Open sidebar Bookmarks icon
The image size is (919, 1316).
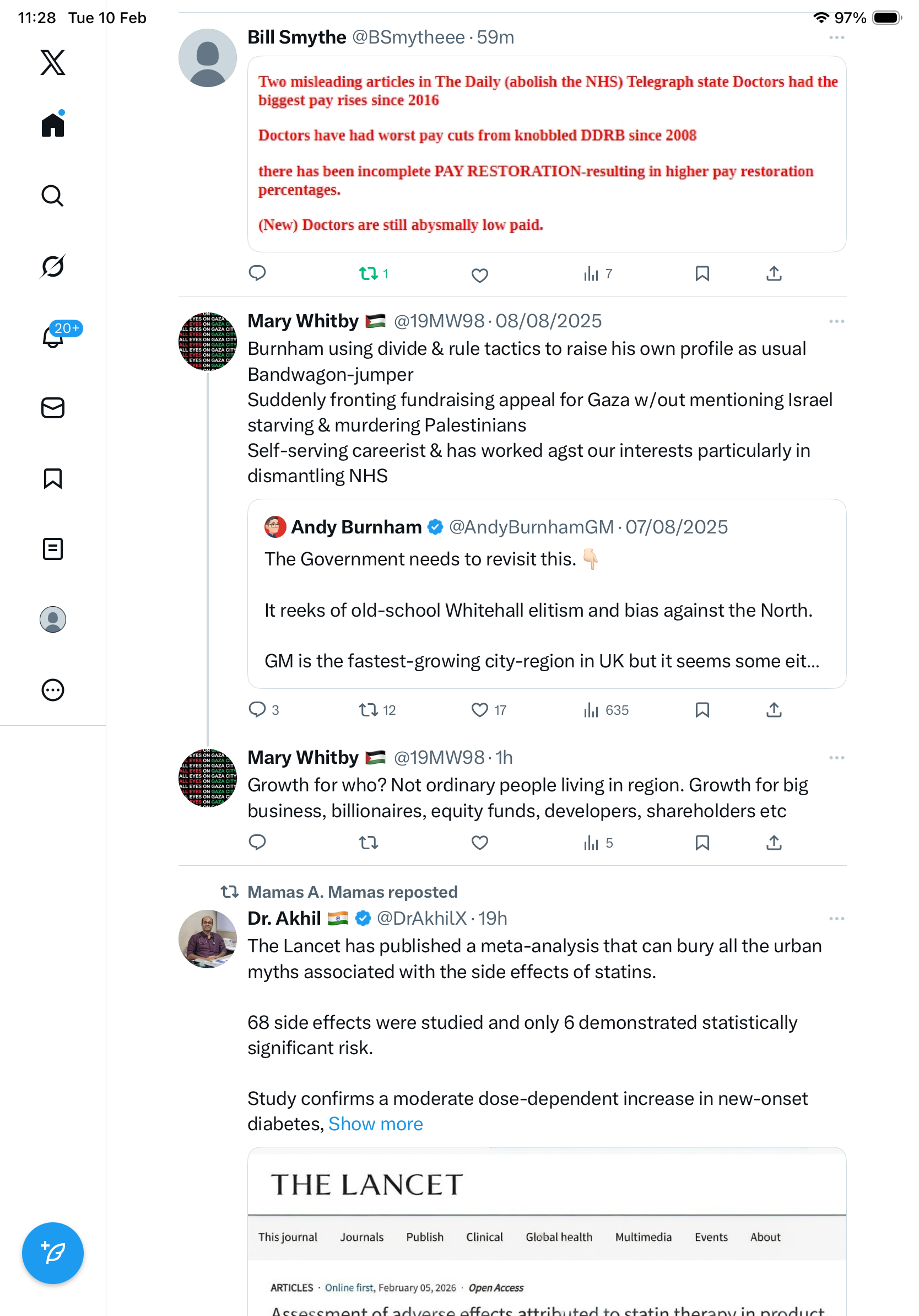(x=53, y=478)
